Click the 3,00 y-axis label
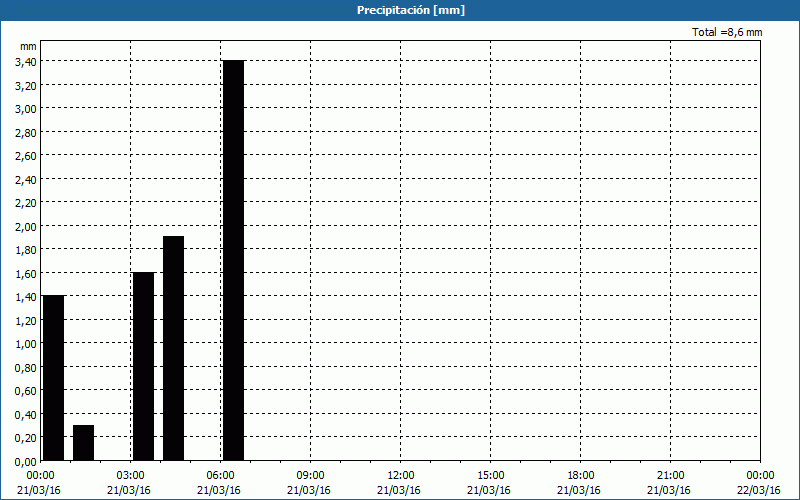This screenshot has height=500, width=800. click(x=26, y=109)
